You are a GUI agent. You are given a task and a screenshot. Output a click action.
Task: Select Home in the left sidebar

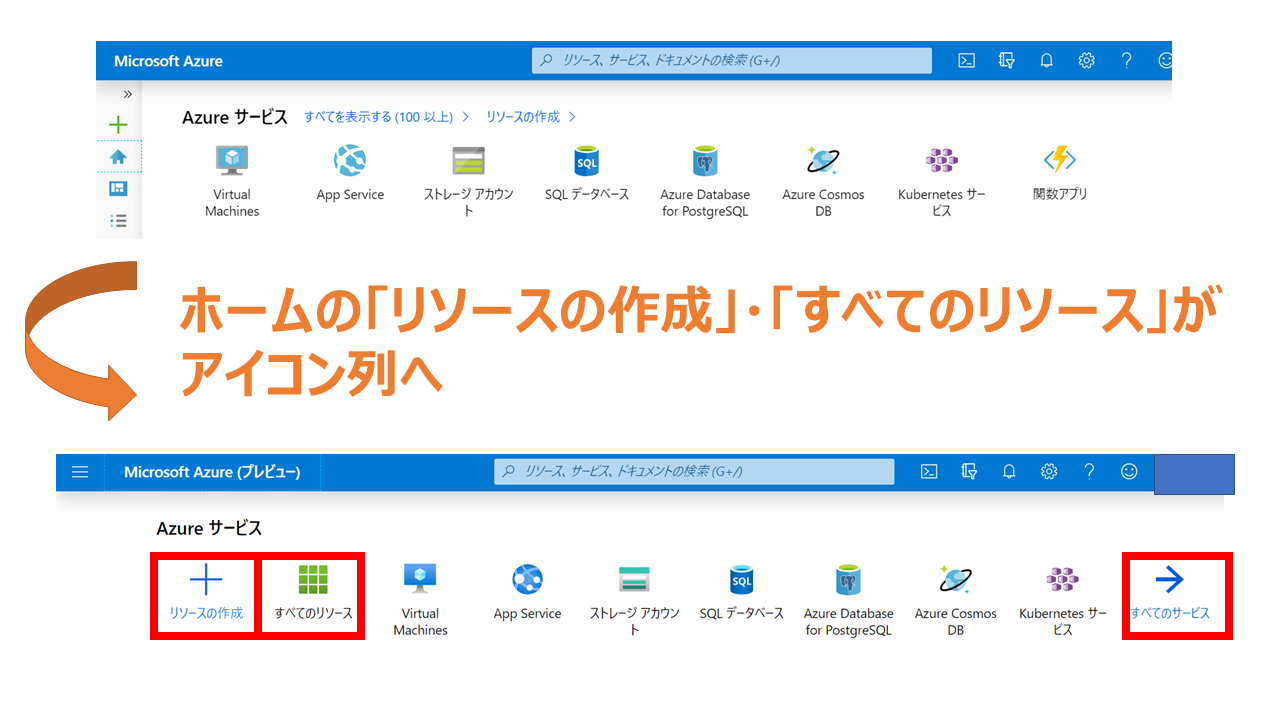coord(118,157)
